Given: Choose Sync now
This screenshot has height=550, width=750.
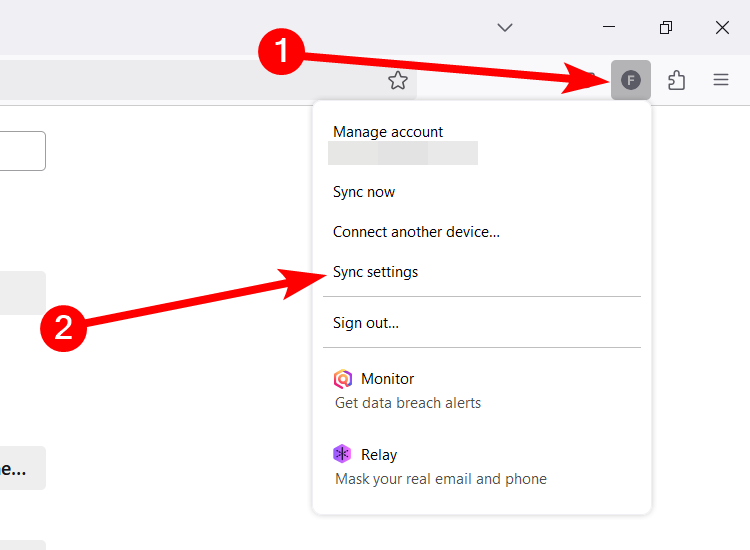Looking at the screenshot, I should (x=364, y=192).
